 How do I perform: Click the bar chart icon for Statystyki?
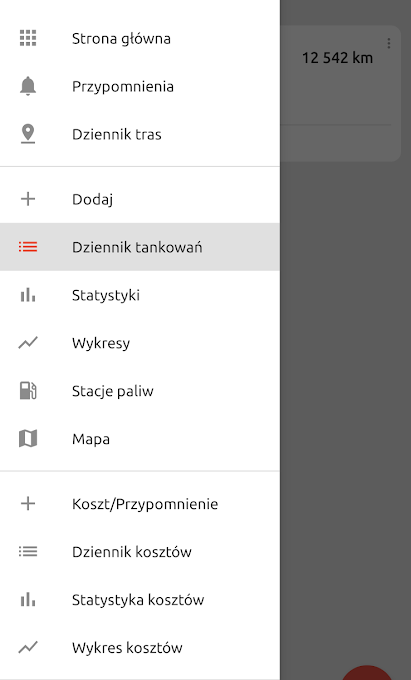point(28,295)
